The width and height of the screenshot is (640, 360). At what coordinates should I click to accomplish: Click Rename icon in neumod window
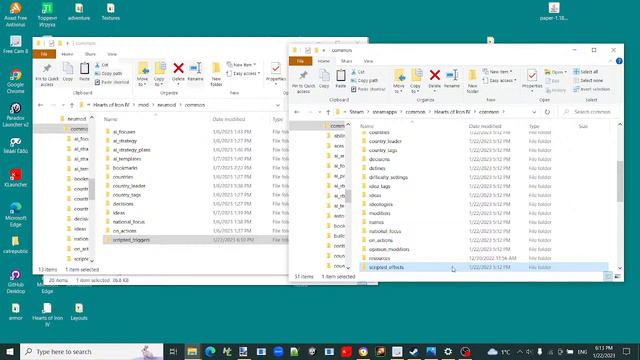196,72
